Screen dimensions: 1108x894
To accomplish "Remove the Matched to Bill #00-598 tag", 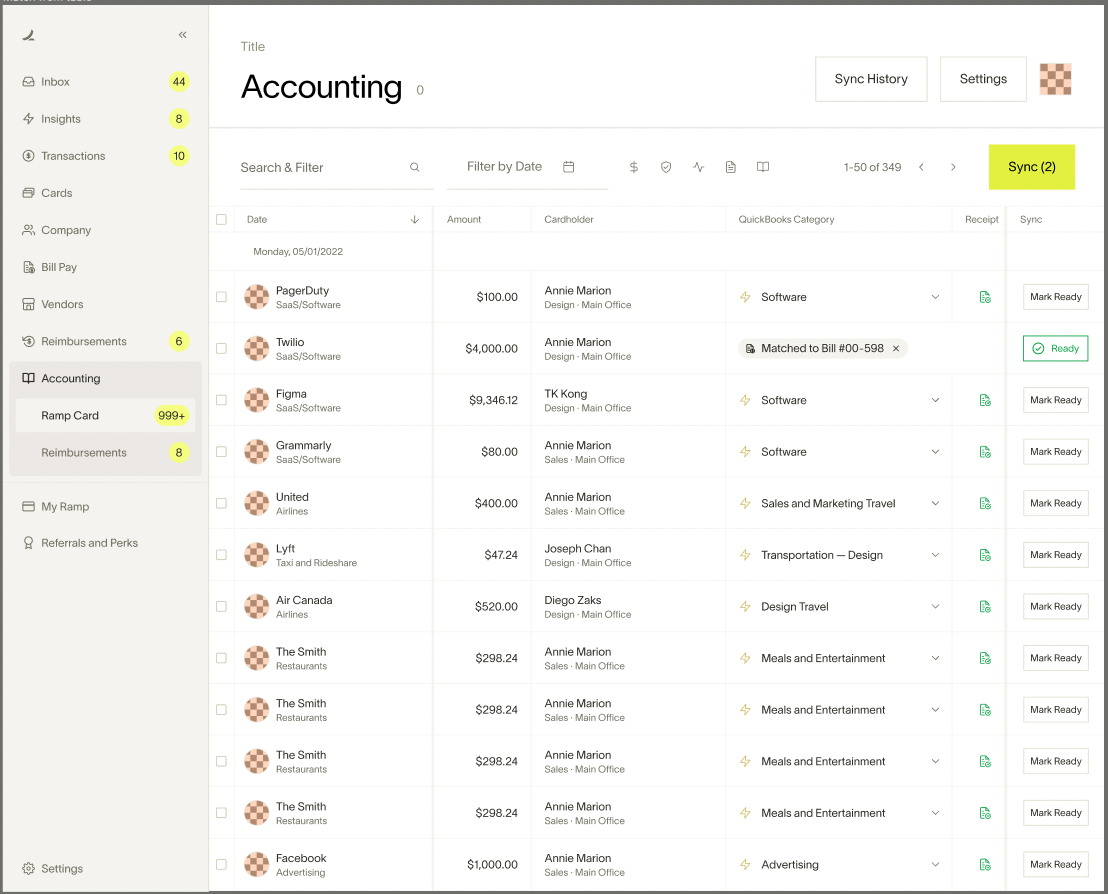I will coord(895,348).
